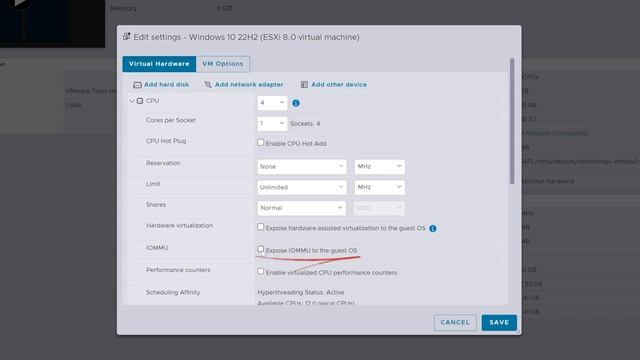Click the Performance counters label
This screenshot has width=640, height=360.
(178, 270)
